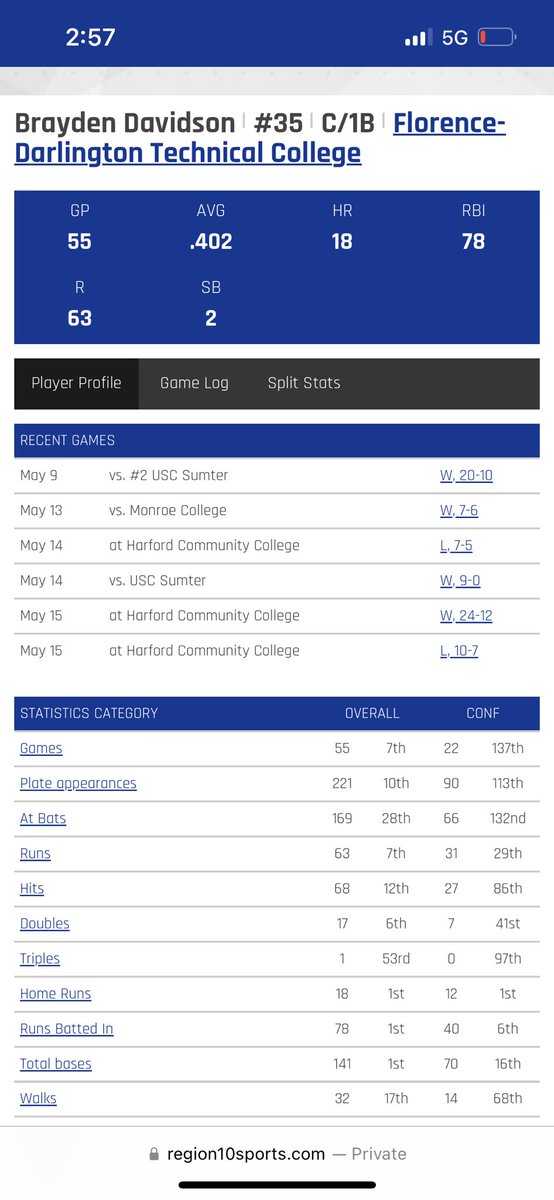The height and width of the screenshot is (1200, 554).
Task: Switch to the Split Stats tab
Action: pos(304,383)
